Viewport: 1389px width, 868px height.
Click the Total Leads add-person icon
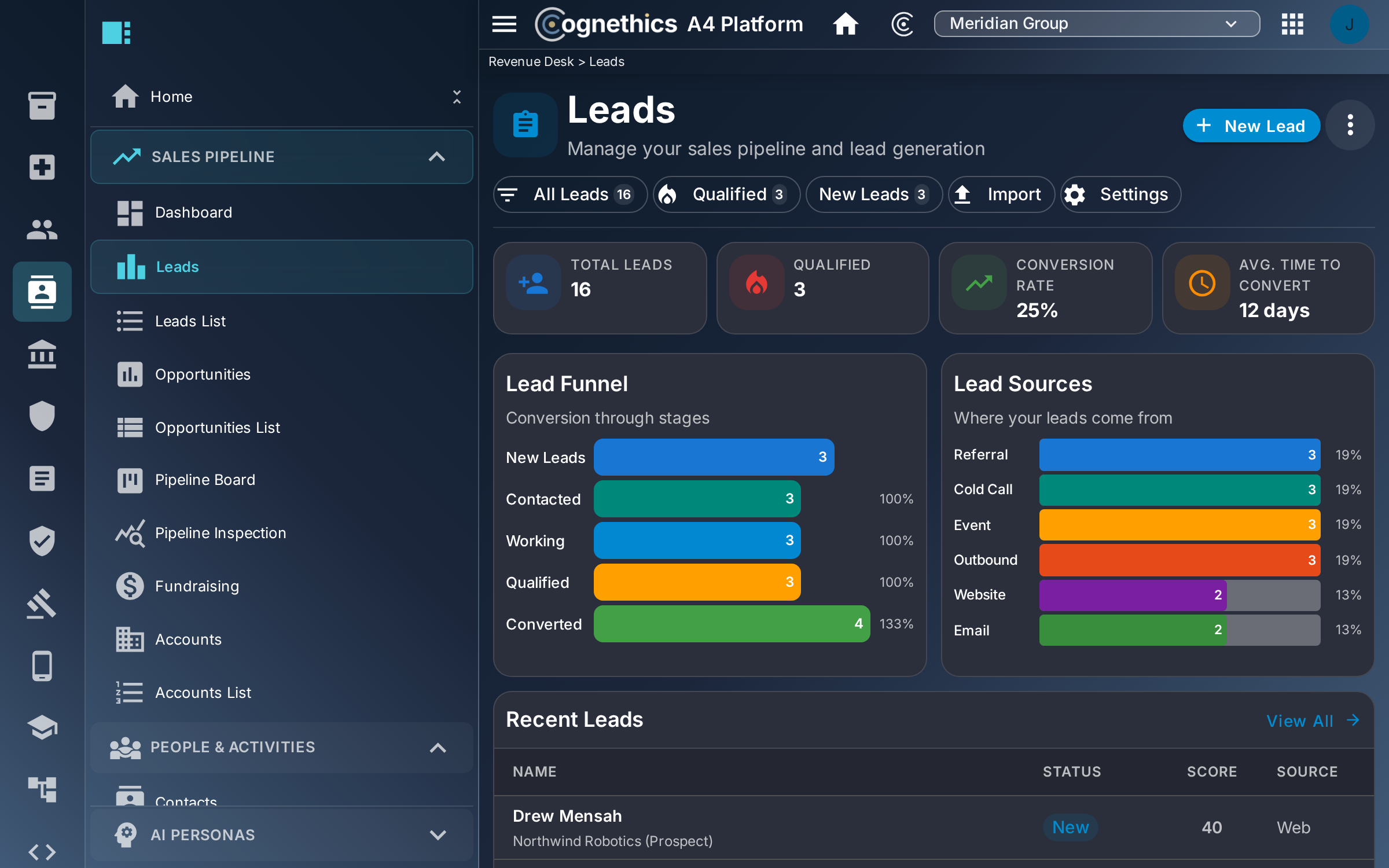click(533, 283)
